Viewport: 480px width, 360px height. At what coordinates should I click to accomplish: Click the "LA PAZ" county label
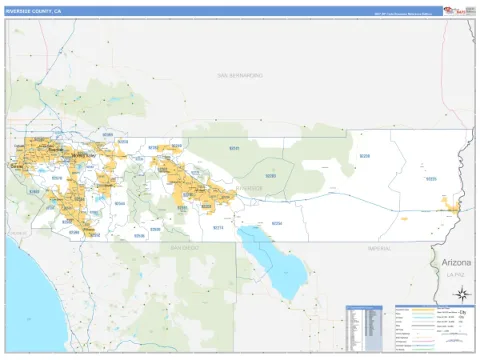click(x=456, y=275)
